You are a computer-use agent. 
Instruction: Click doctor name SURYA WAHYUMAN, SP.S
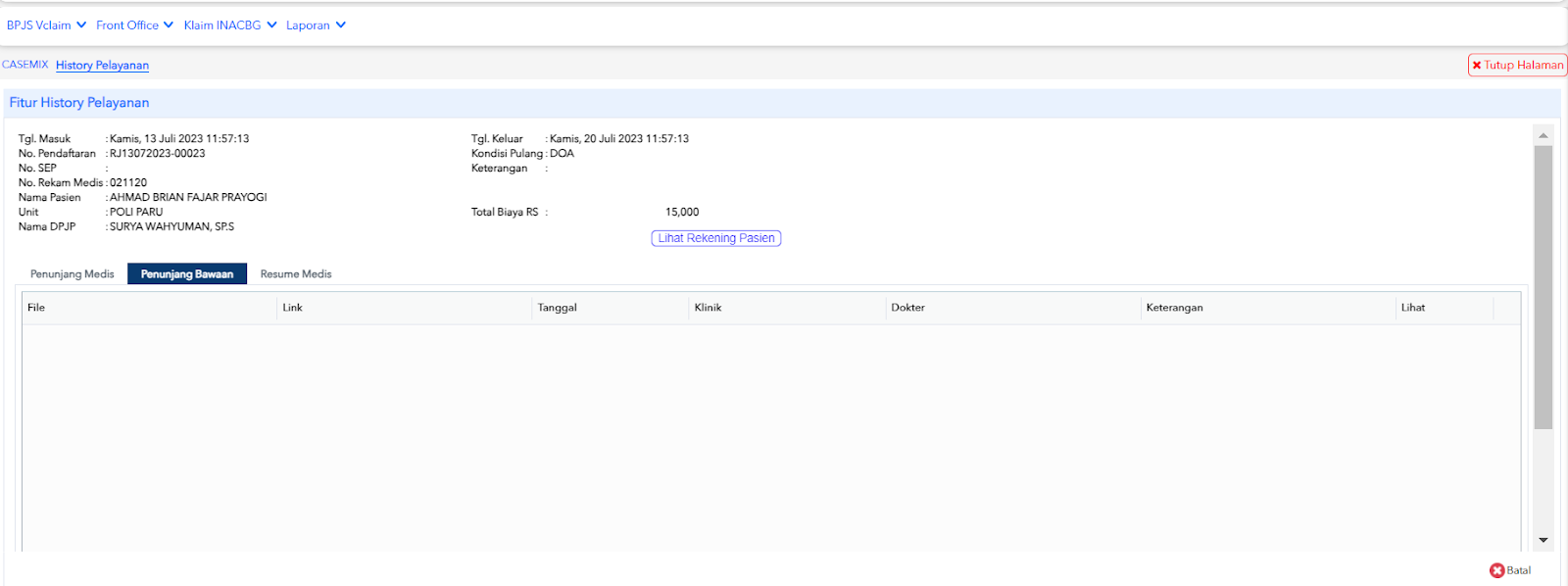point(171,226)
